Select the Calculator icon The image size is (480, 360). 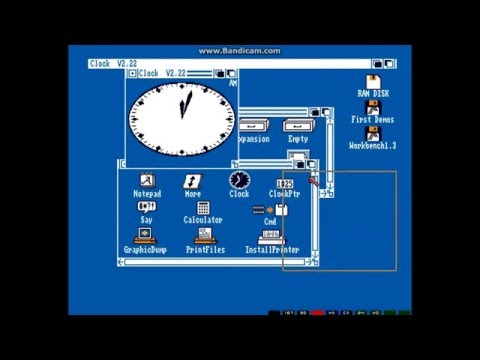pyautogui.click(x=203, y=212)
